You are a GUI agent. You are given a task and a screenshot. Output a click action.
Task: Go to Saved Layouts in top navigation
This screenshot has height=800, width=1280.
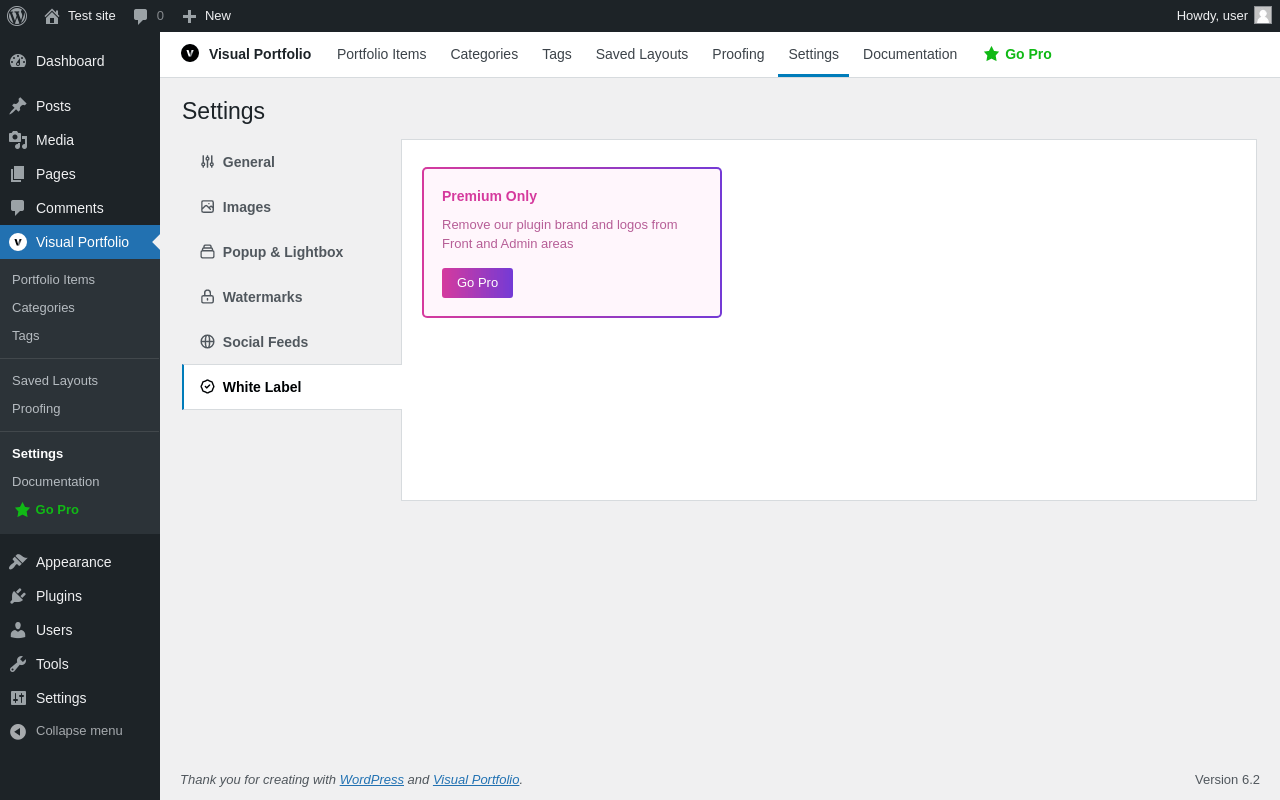tap(642, 54)
